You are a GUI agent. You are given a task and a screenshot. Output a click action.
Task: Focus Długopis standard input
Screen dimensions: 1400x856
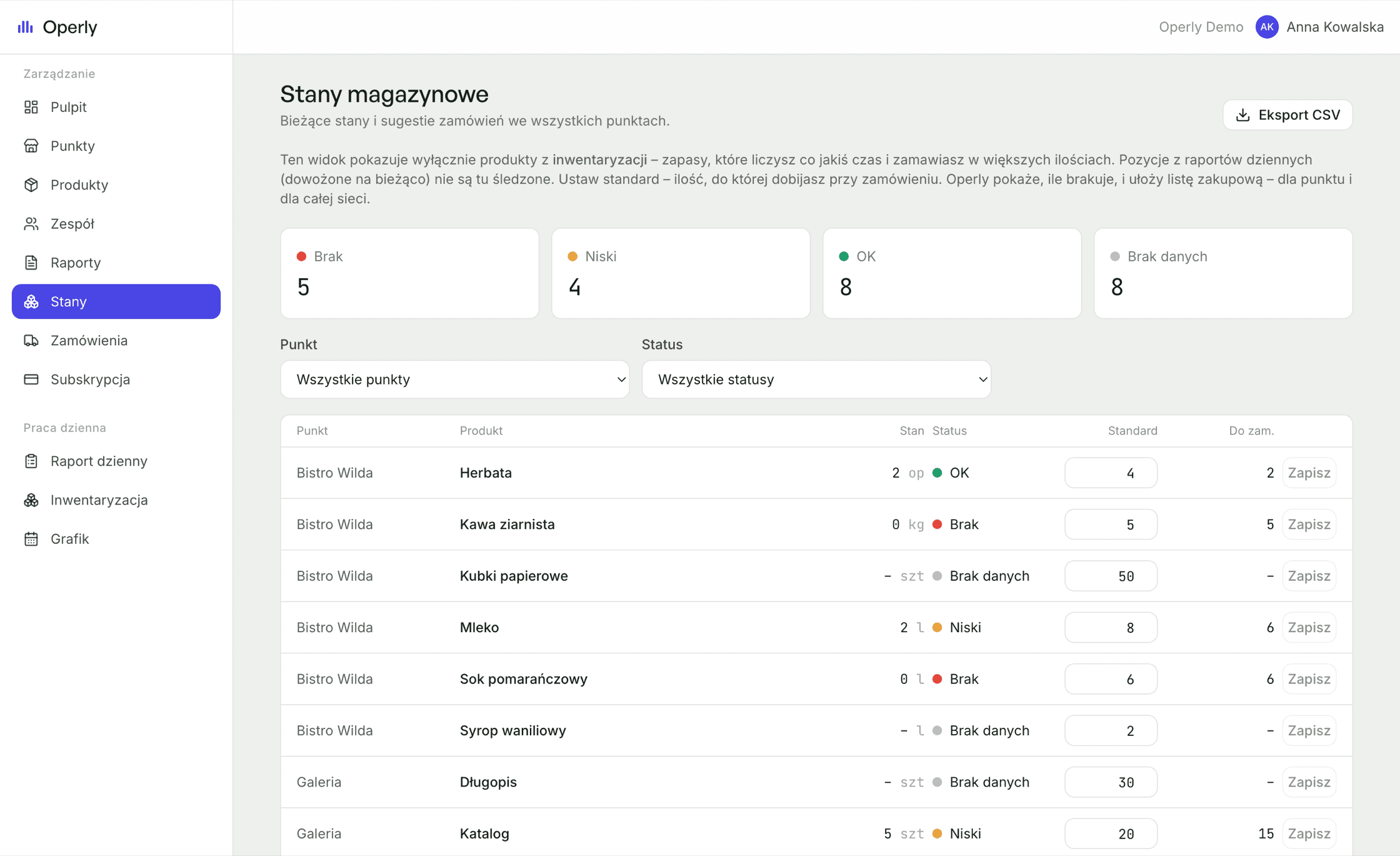tap(1111, 782)
